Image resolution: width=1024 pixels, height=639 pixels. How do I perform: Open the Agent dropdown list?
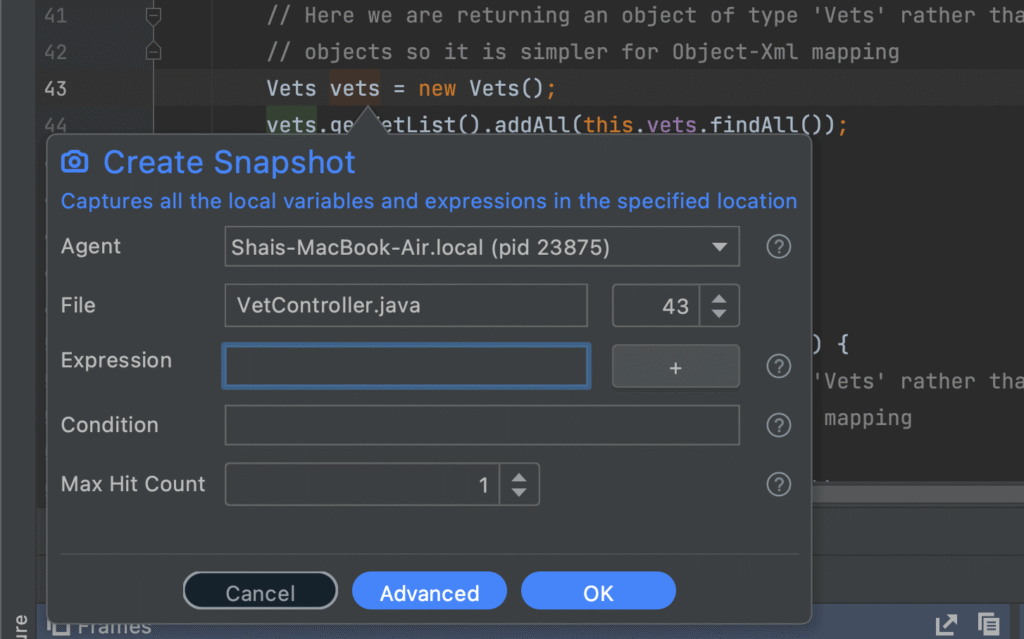coord(718,247)
